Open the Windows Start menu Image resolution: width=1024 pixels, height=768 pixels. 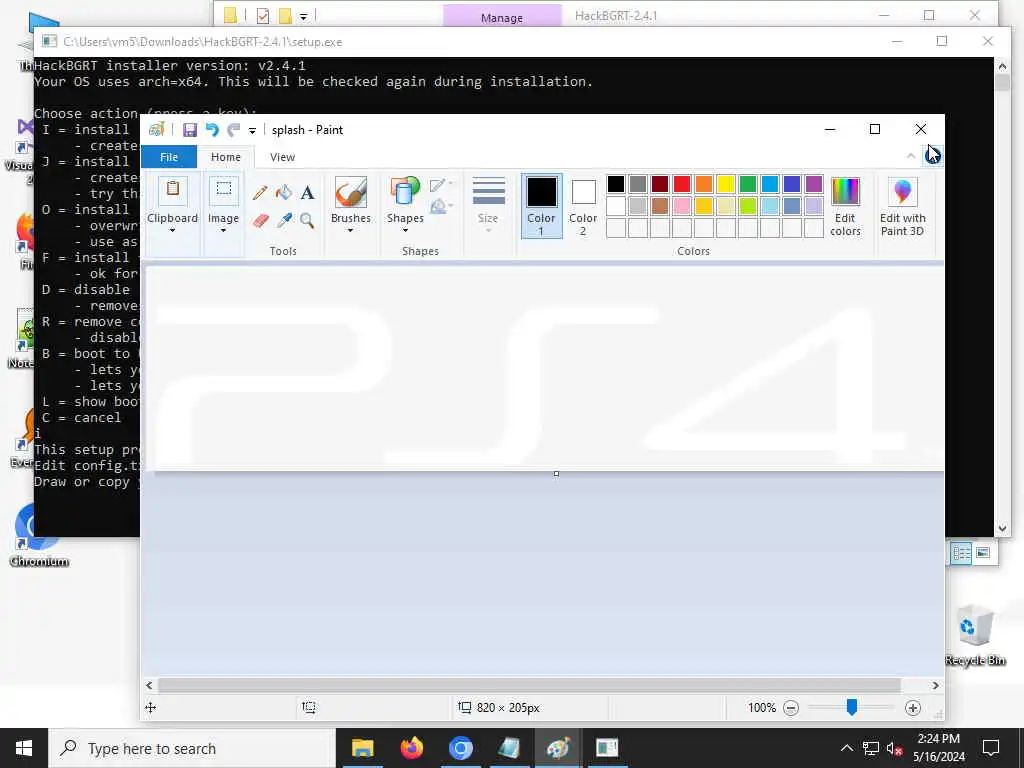tap(24, 748)
